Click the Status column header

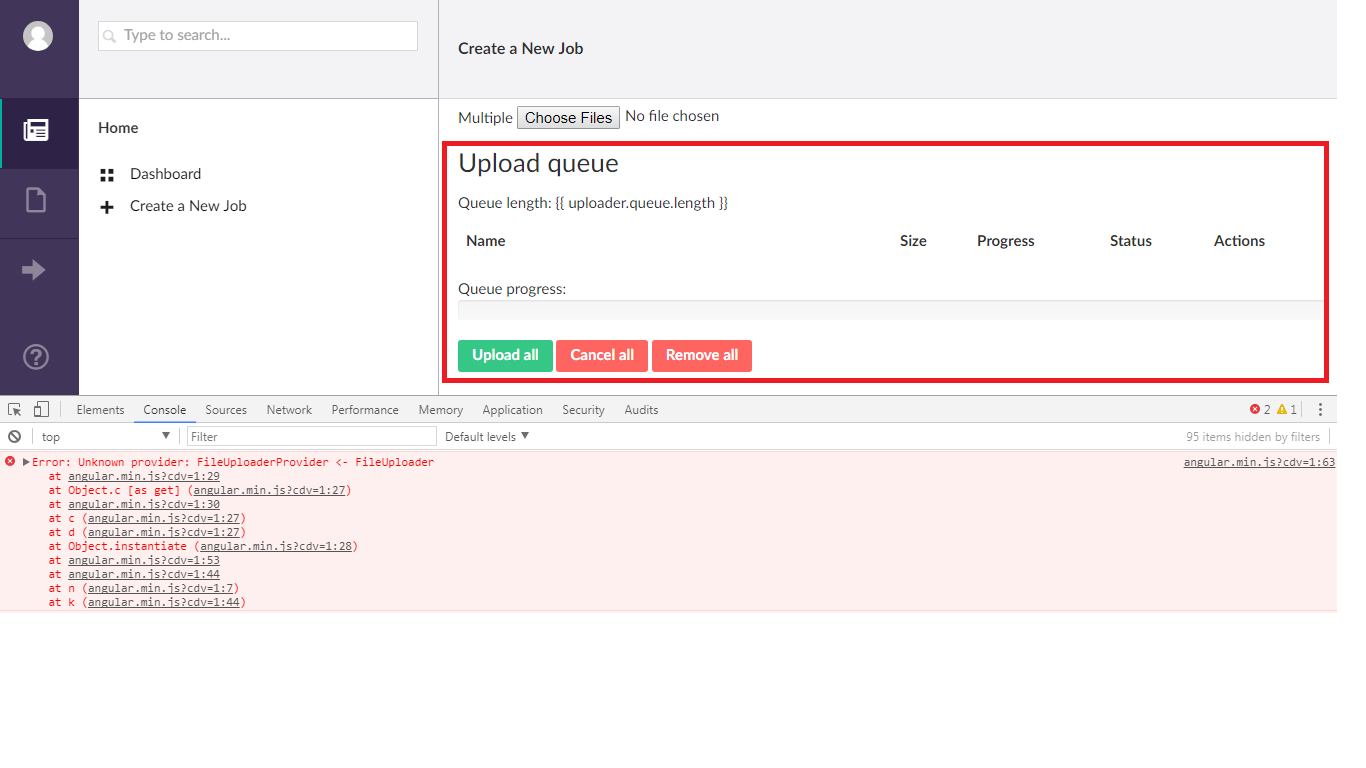(1131, 241)
